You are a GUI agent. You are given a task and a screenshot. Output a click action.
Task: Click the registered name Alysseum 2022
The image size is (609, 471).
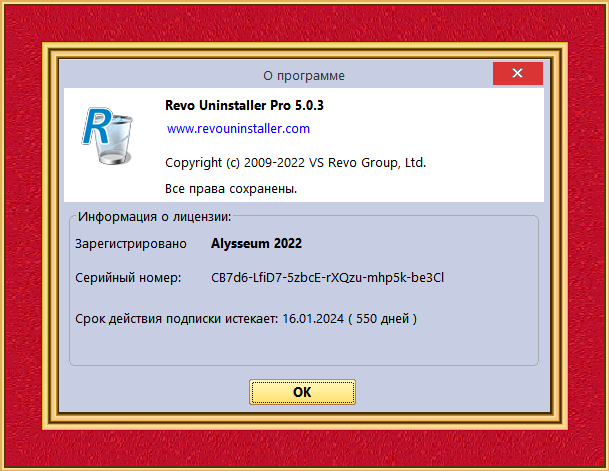point(256,243)
